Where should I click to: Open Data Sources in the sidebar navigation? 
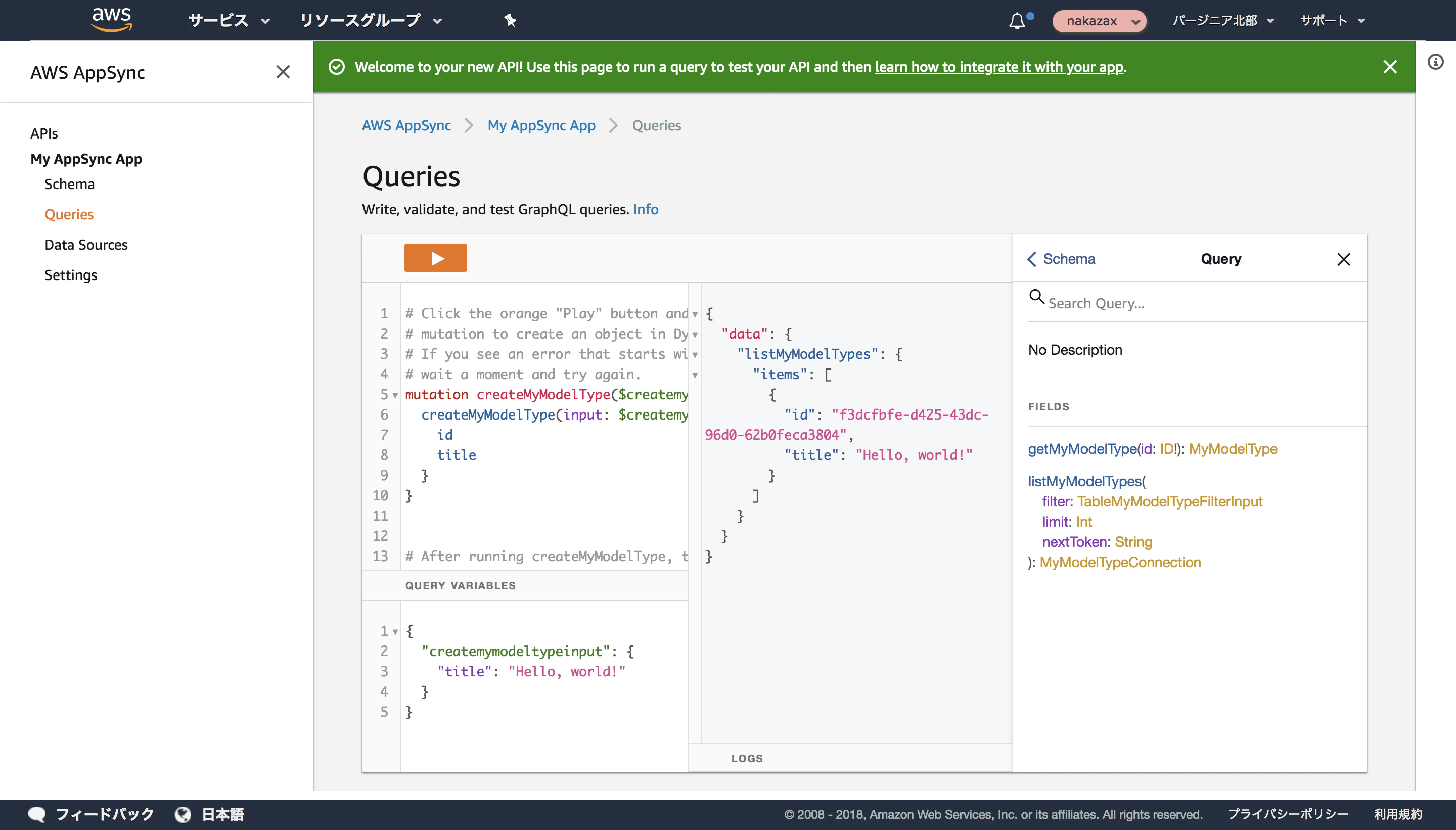(x=86, y=245)
